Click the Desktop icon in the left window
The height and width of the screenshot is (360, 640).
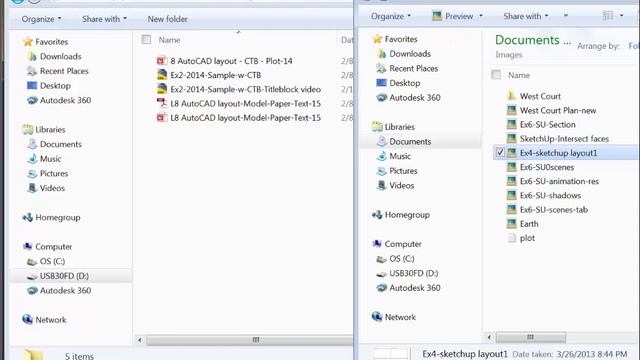pos(32,86)
